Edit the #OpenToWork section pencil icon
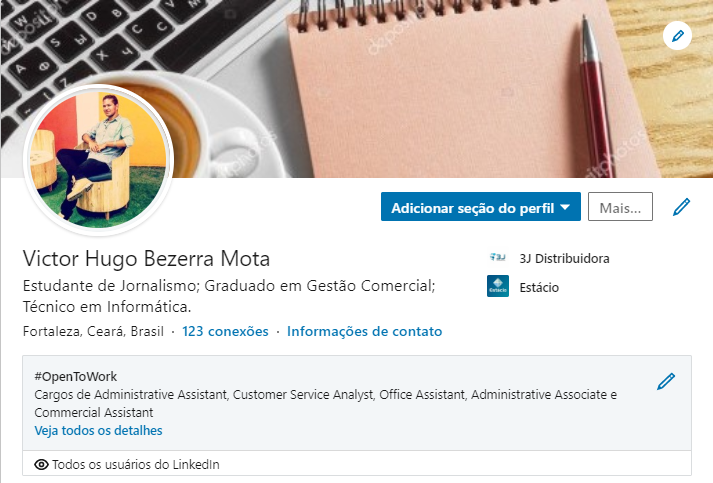Screen dimensions: 713x483 tap(666, 381)
